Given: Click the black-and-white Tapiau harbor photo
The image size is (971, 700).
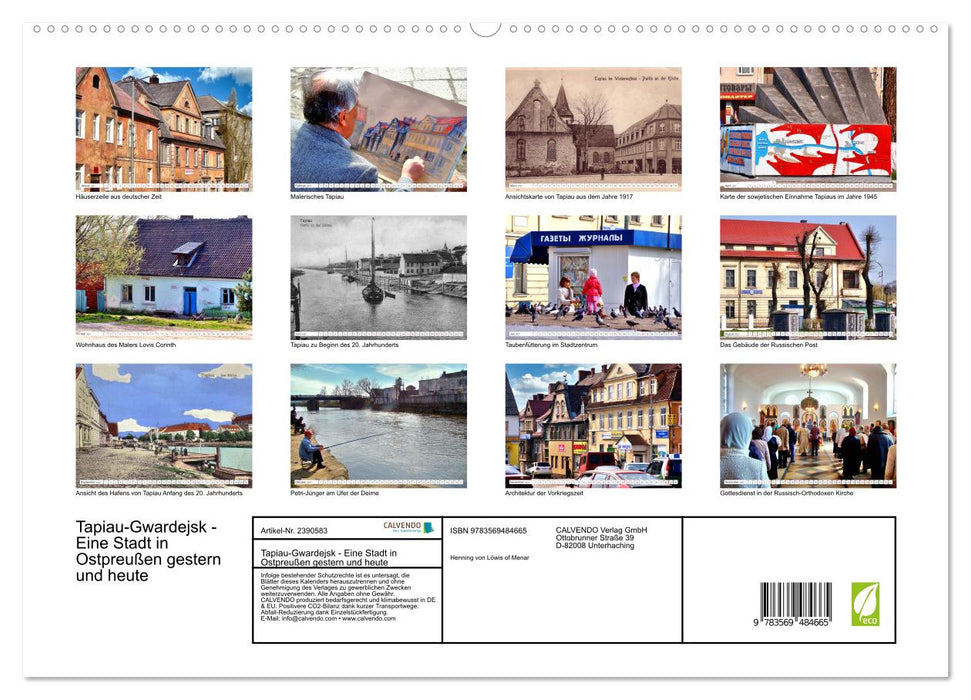Looking at the screenshot, I should (378, 277).
